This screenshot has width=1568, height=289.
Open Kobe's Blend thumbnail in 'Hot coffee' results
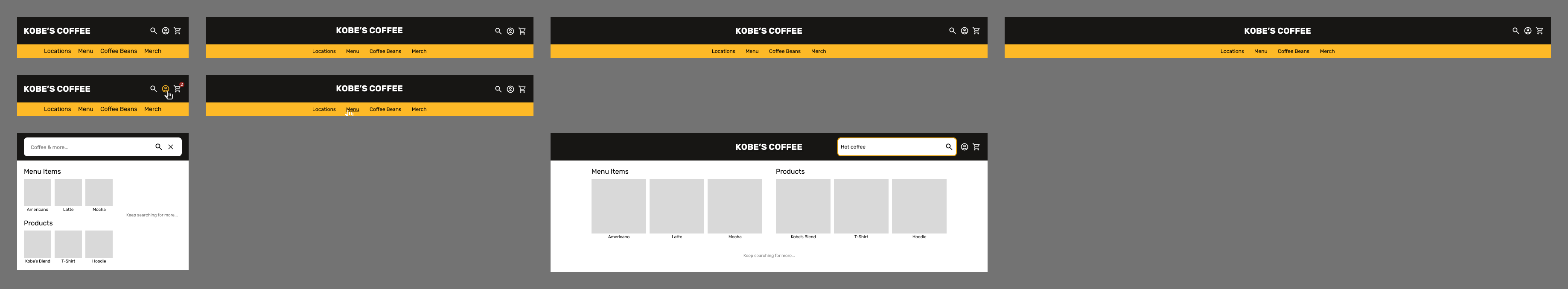[x=803, y=206]
